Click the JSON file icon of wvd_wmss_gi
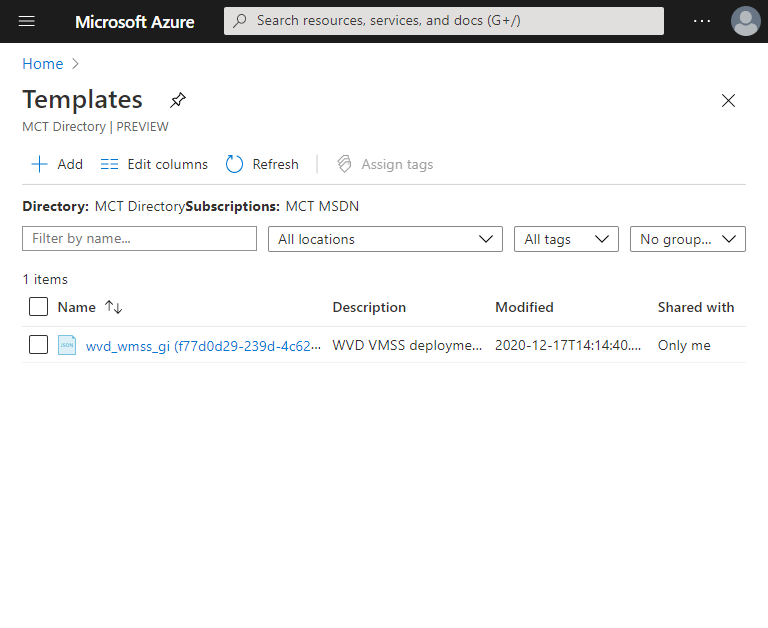The image size is (768, 628). click(67, 345)
